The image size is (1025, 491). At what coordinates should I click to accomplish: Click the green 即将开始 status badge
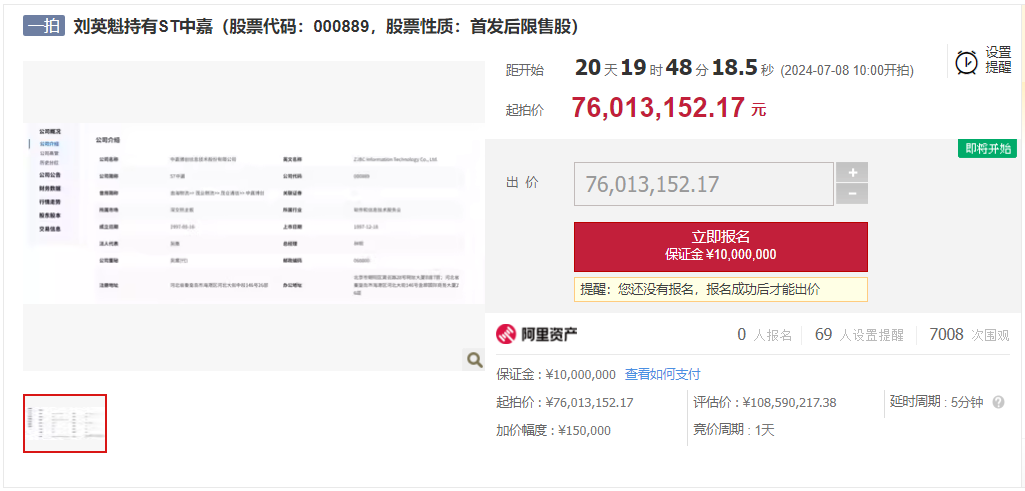[987, 149]
